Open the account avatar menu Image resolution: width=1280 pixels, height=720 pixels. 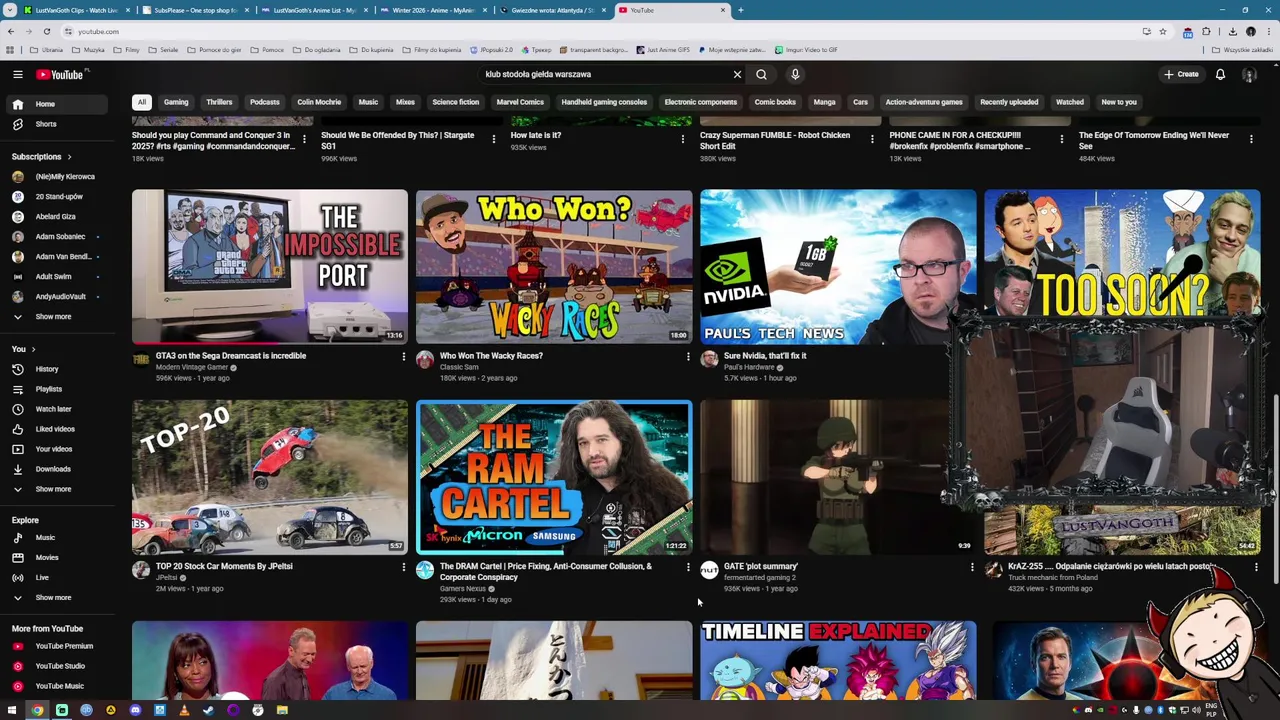[1249, 74]
